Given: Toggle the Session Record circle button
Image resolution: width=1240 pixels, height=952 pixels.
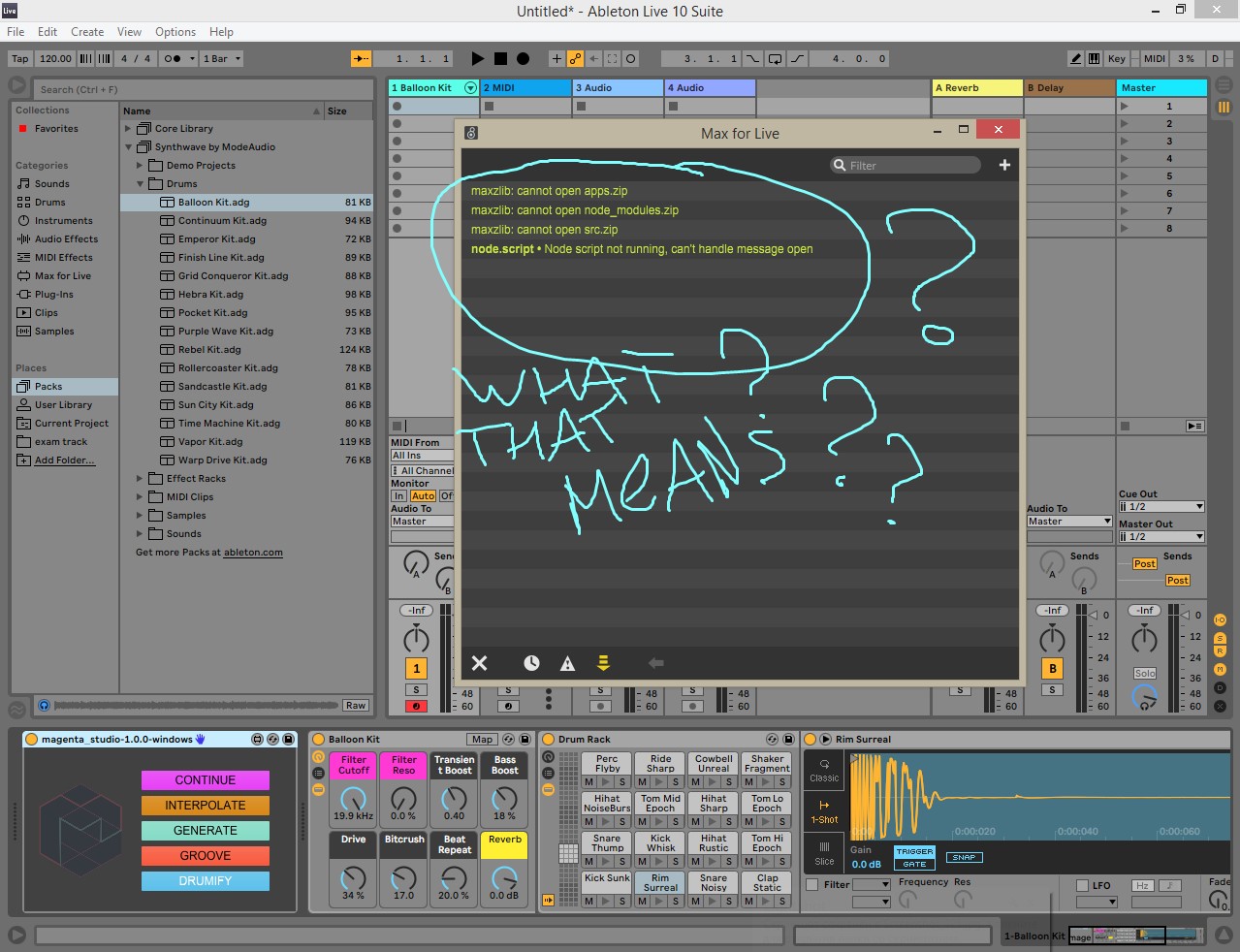Looking at the screenshot, I should pos(631,58).
